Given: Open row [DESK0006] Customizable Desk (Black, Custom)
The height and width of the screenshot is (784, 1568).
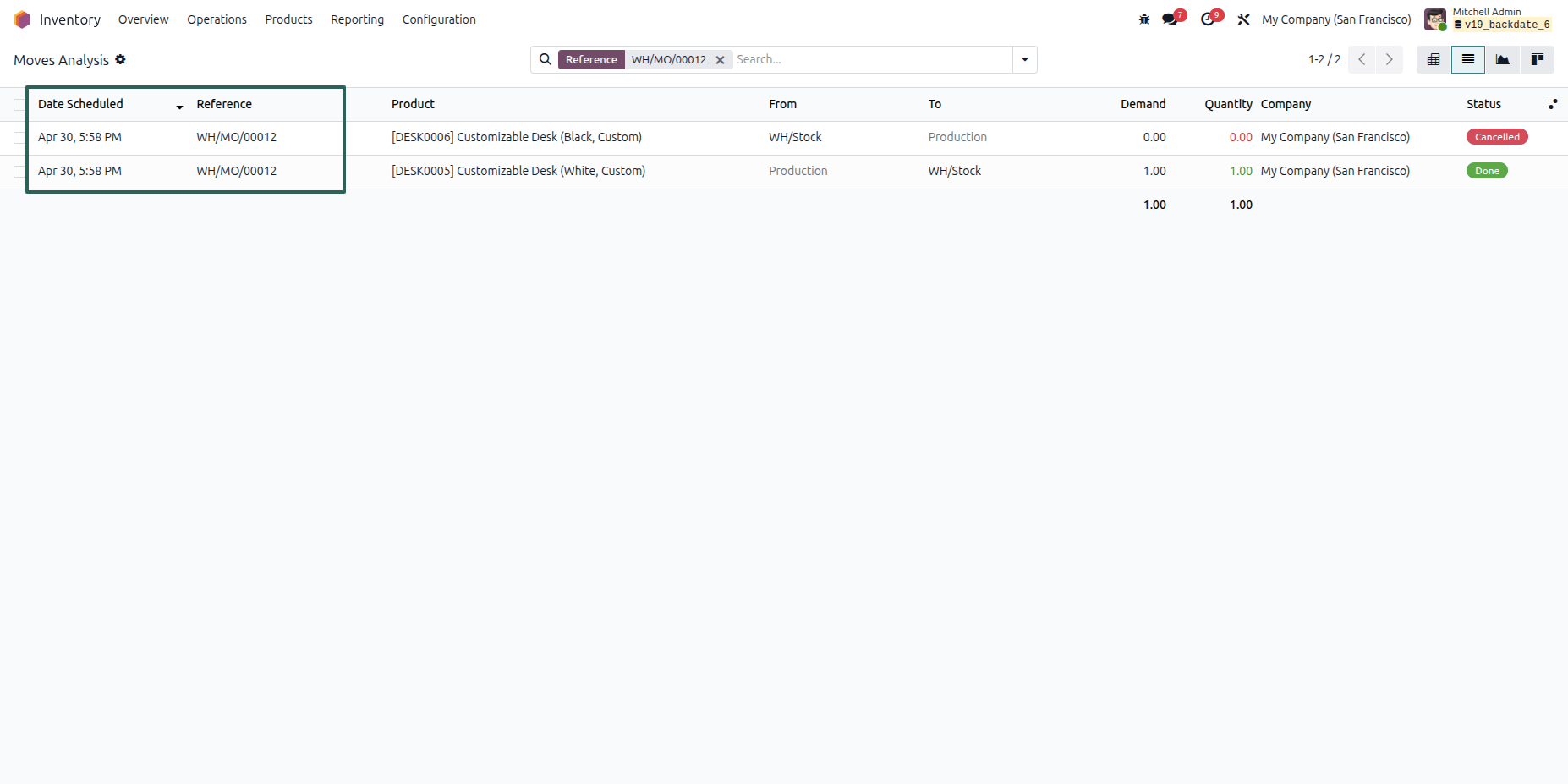Looking at the screenshot, I should 784,137.
